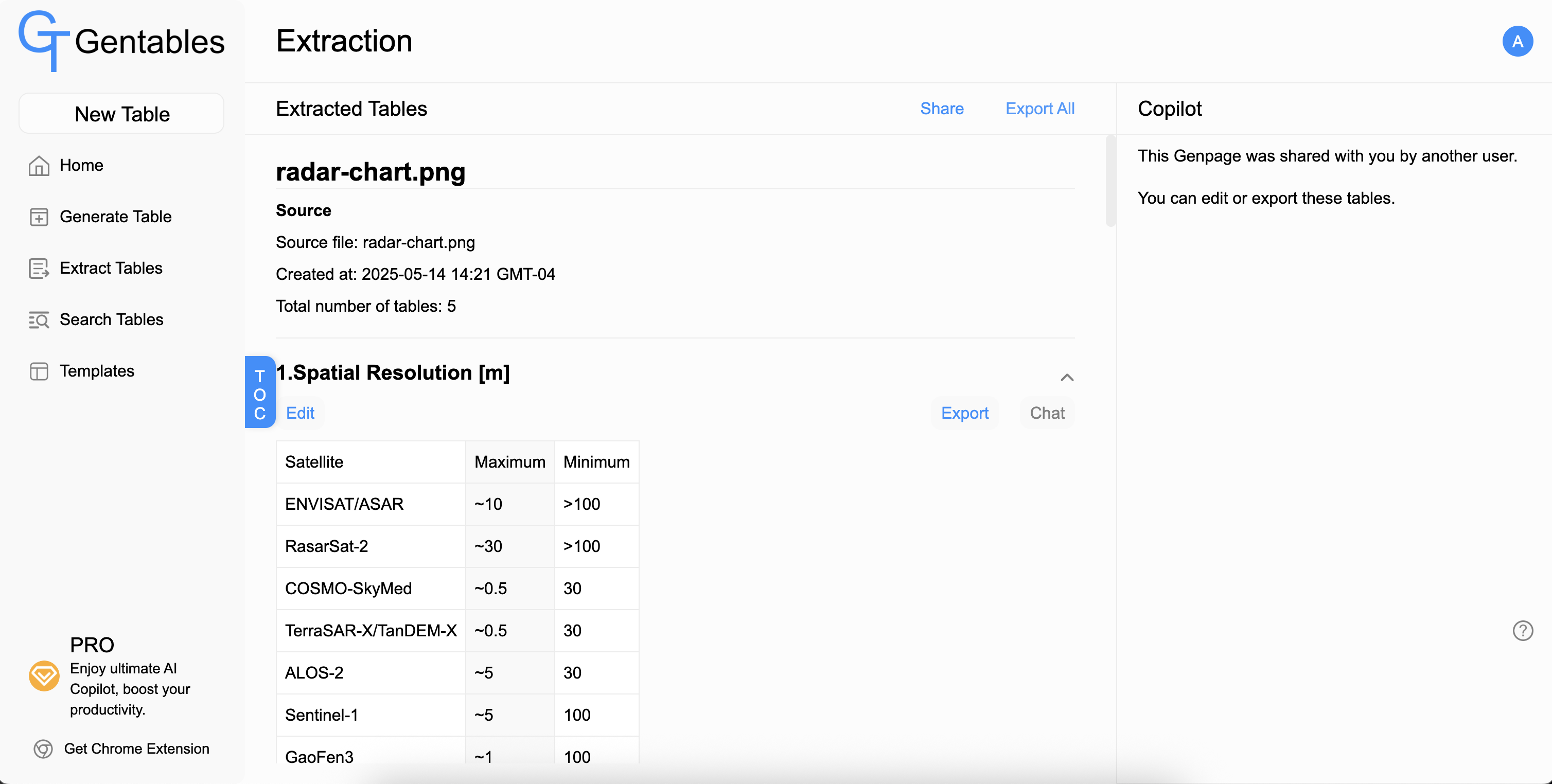The image size is (1552, 784).
Task: Collapse the Spatial Resolution table section
Action: [1066, 378]
